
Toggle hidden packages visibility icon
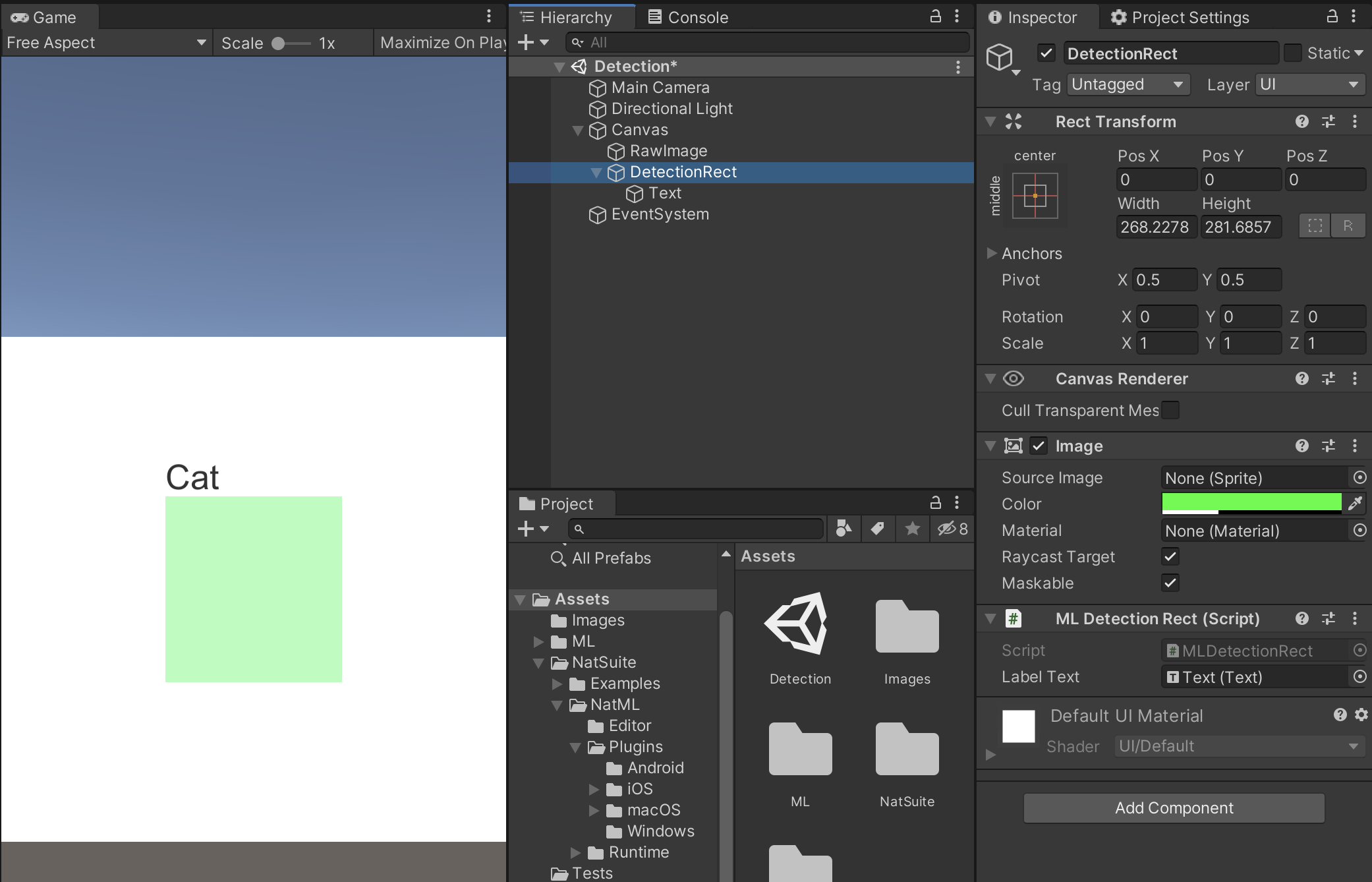[x=952, y=529]
